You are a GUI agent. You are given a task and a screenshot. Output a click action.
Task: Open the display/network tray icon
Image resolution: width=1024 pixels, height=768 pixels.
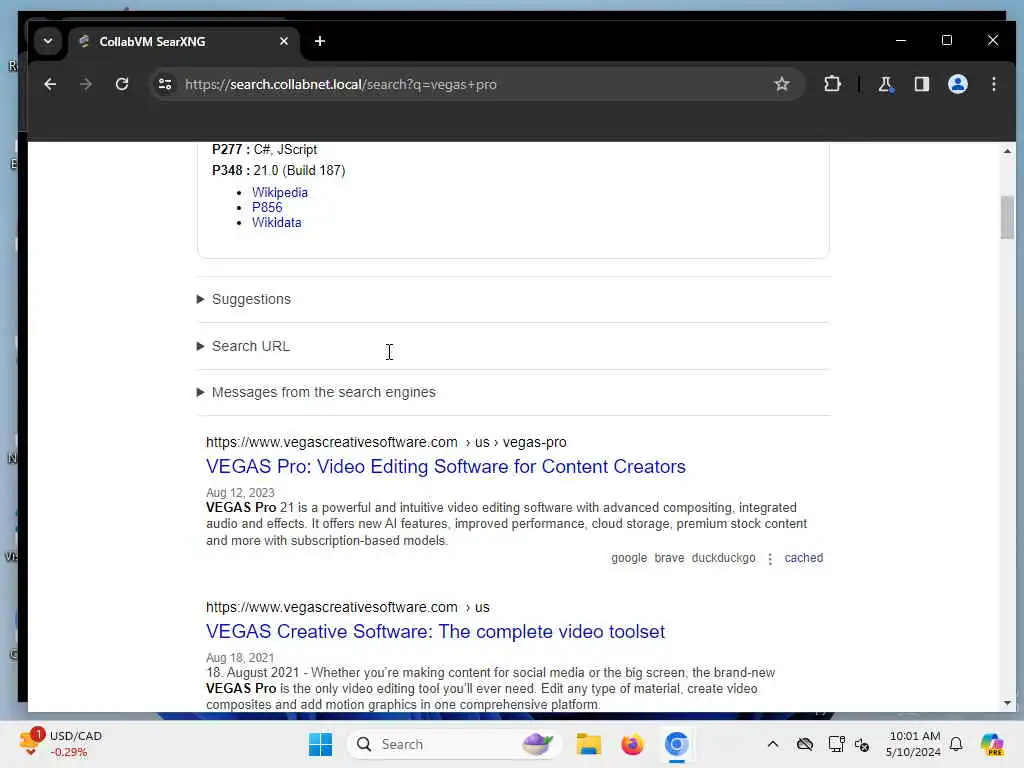[x=836, y=744]
